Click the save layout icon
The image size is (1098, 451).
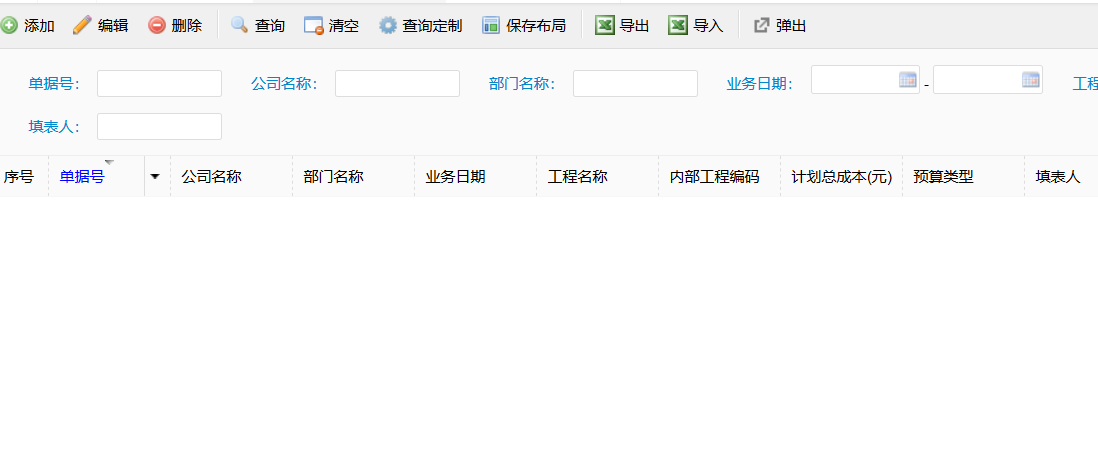(491, 26)
